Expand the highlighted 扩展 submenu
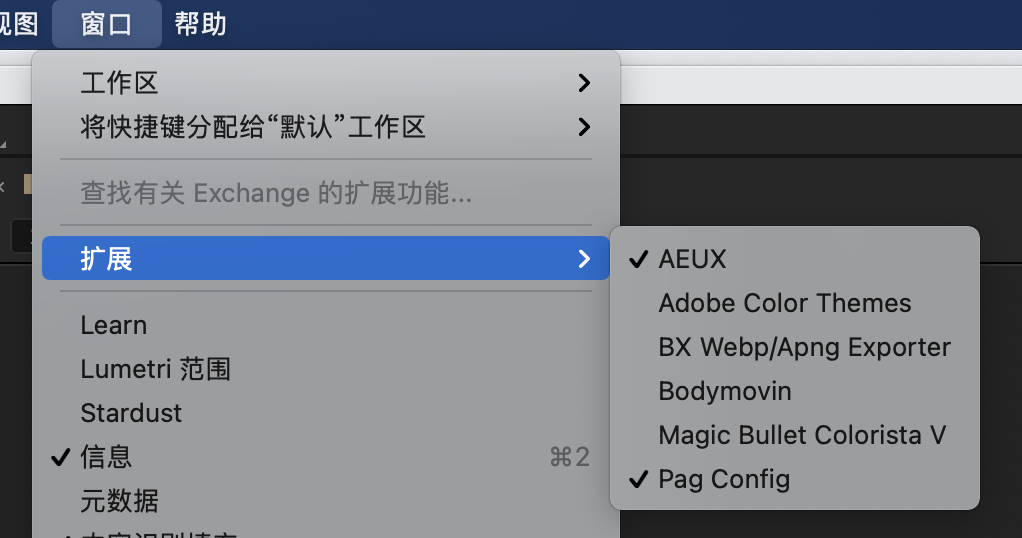This screenshot has height=538, width=1022. coord(326,258)
